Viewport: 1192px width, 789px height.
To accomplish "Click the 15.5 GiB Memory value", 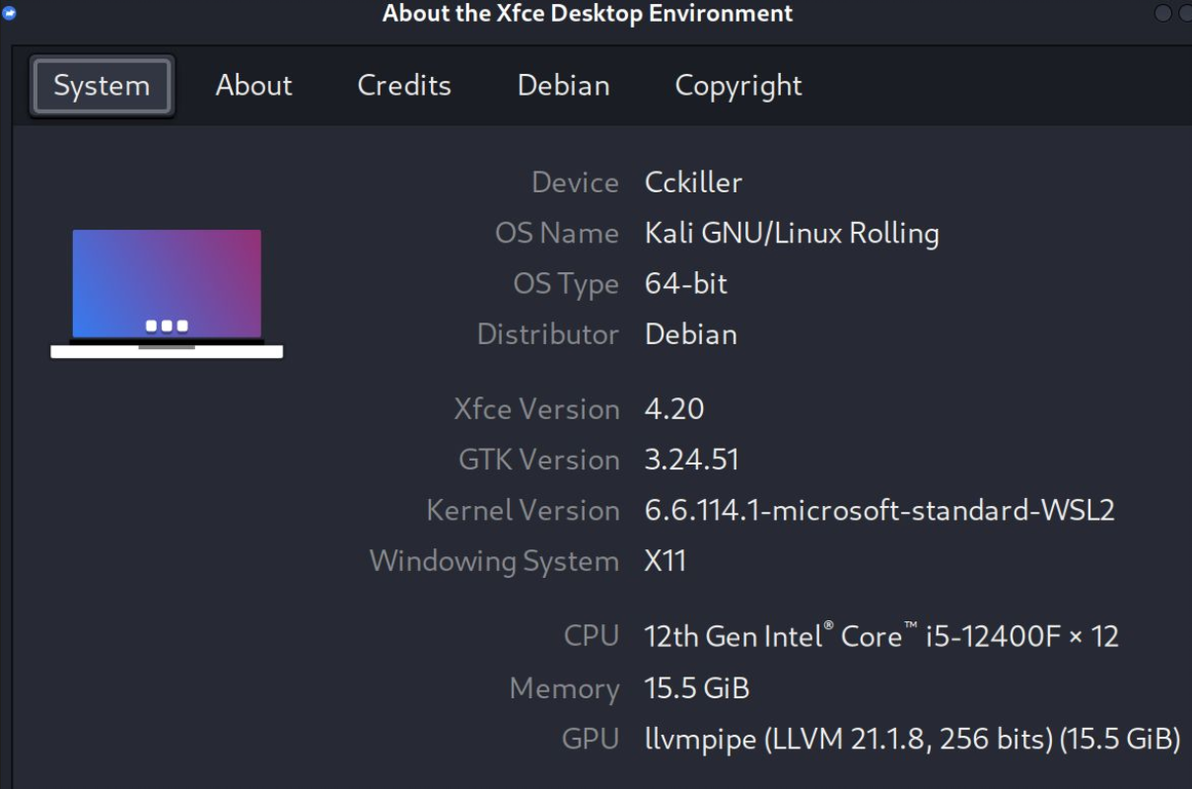I will [696, 688].
